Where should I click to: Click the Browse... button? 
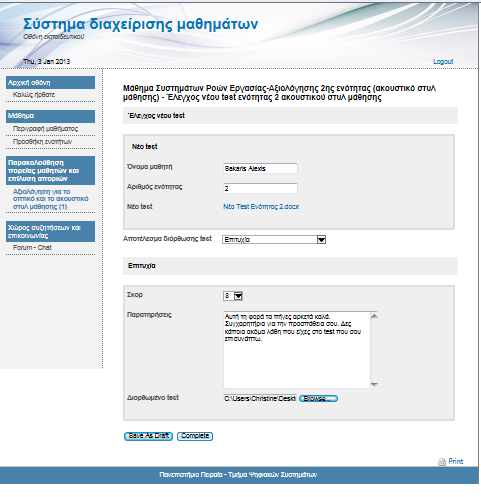tap(318, 398)
